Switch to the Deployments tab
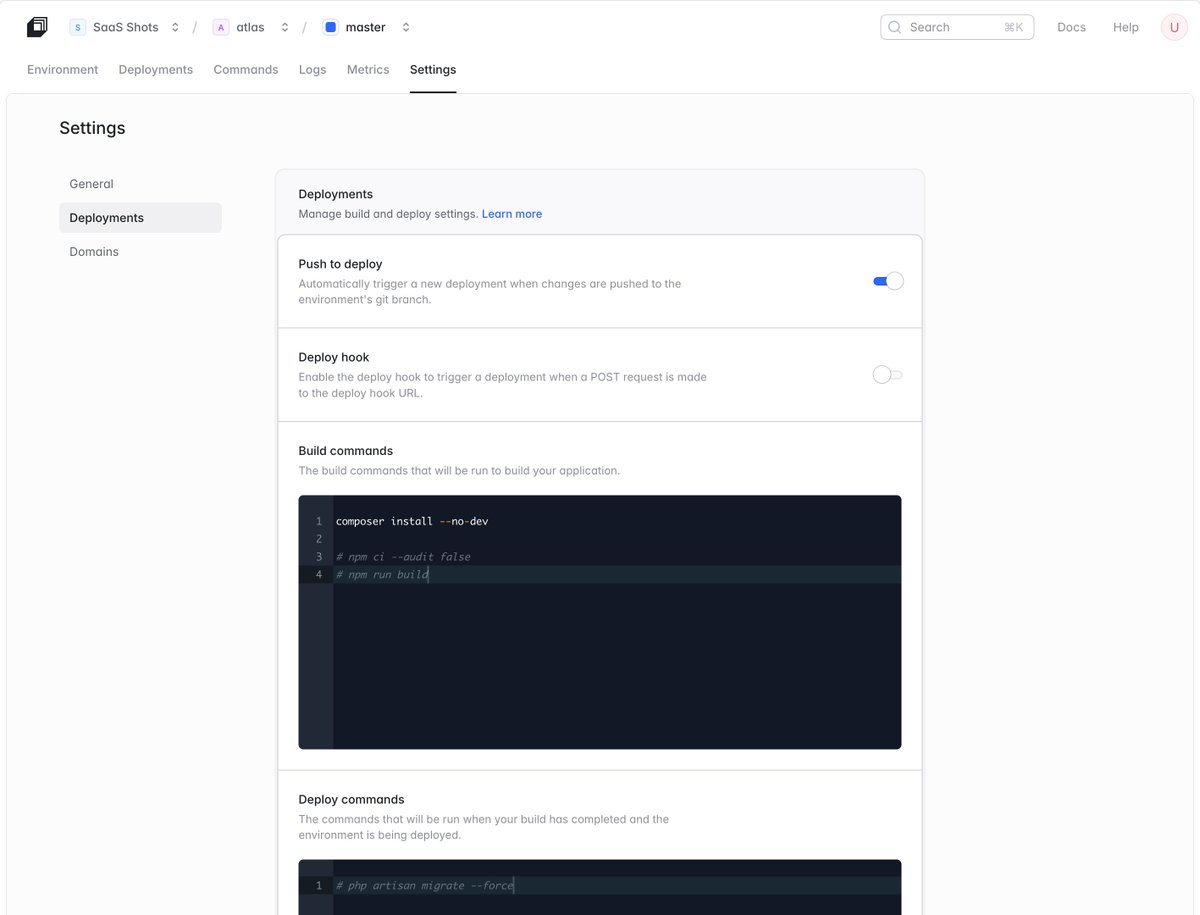 pyautogui.click(x=156, y=70)
